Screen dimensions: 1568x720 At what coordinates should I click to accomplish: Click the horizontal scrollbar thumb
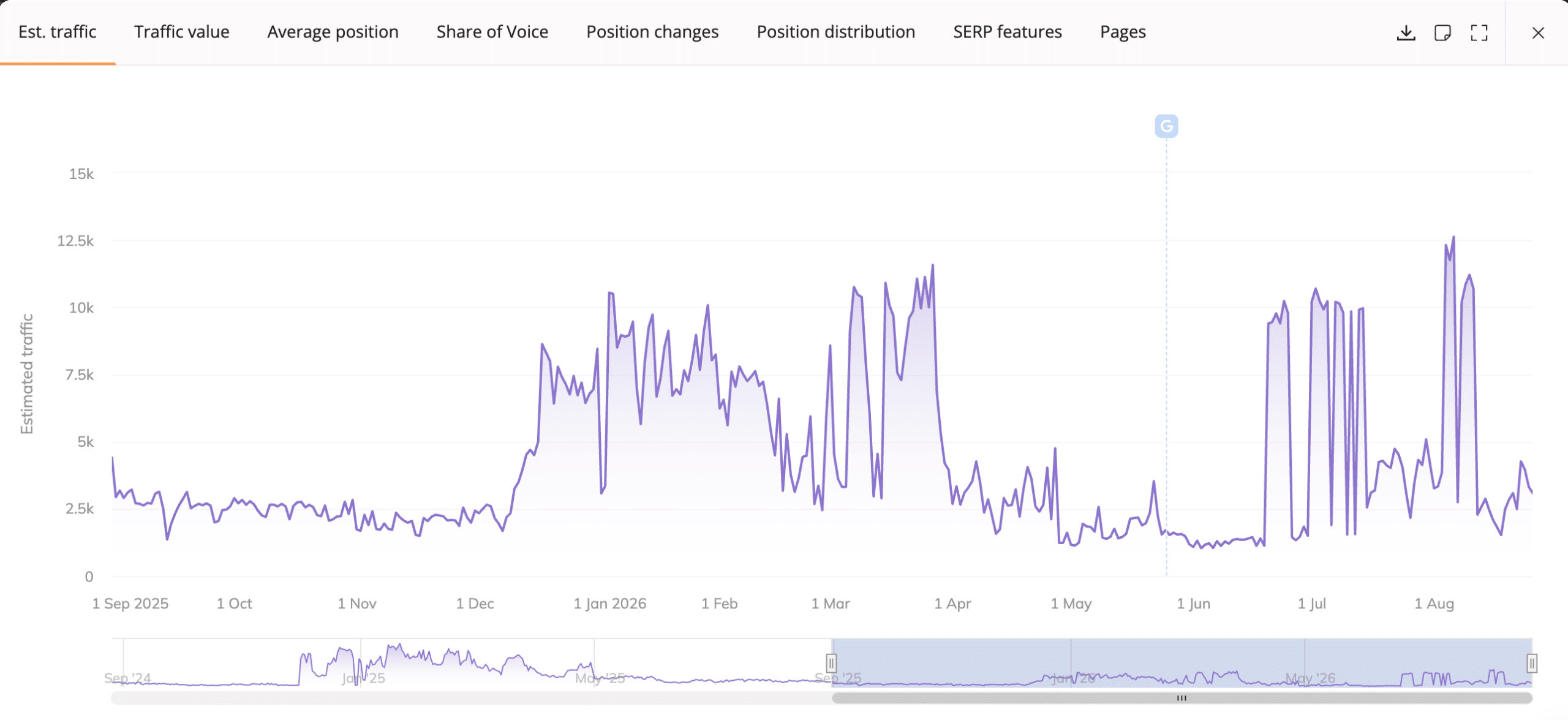[x=1182, y=698]
